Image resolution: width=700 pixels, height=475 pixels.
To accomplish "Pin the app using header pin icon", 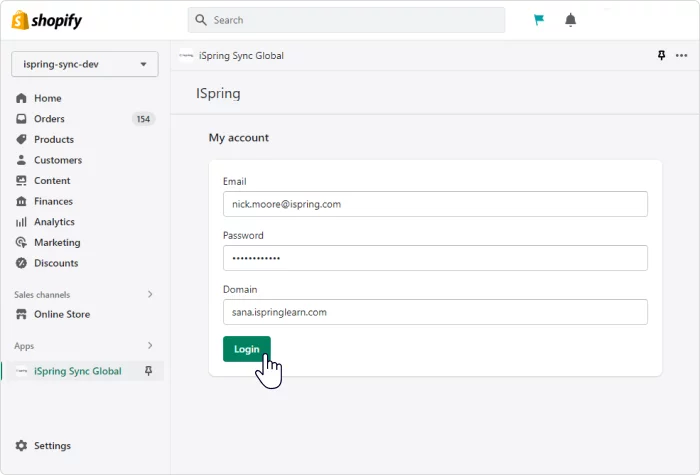I will coord(662,55).
